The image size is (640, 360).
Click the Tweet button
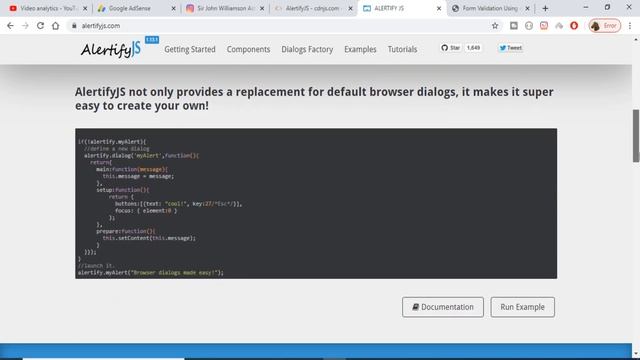coord(511,48)
